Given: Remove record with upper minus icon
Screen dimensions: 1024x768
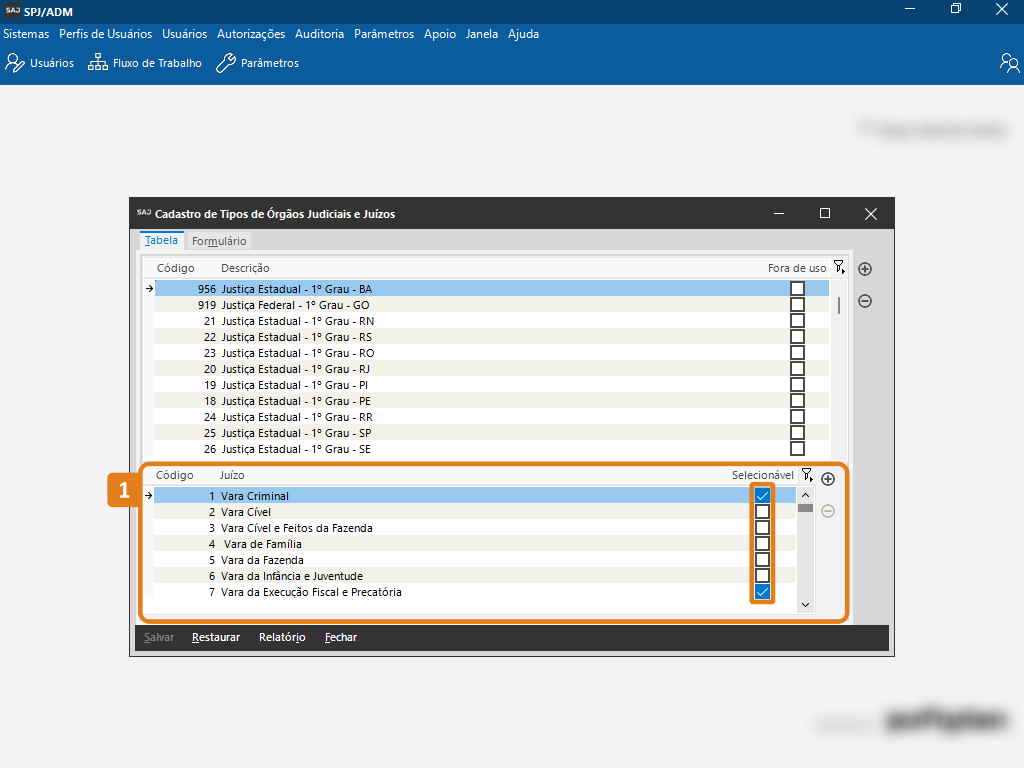Looking at the screenshot, I should click(x=866, y=301).
